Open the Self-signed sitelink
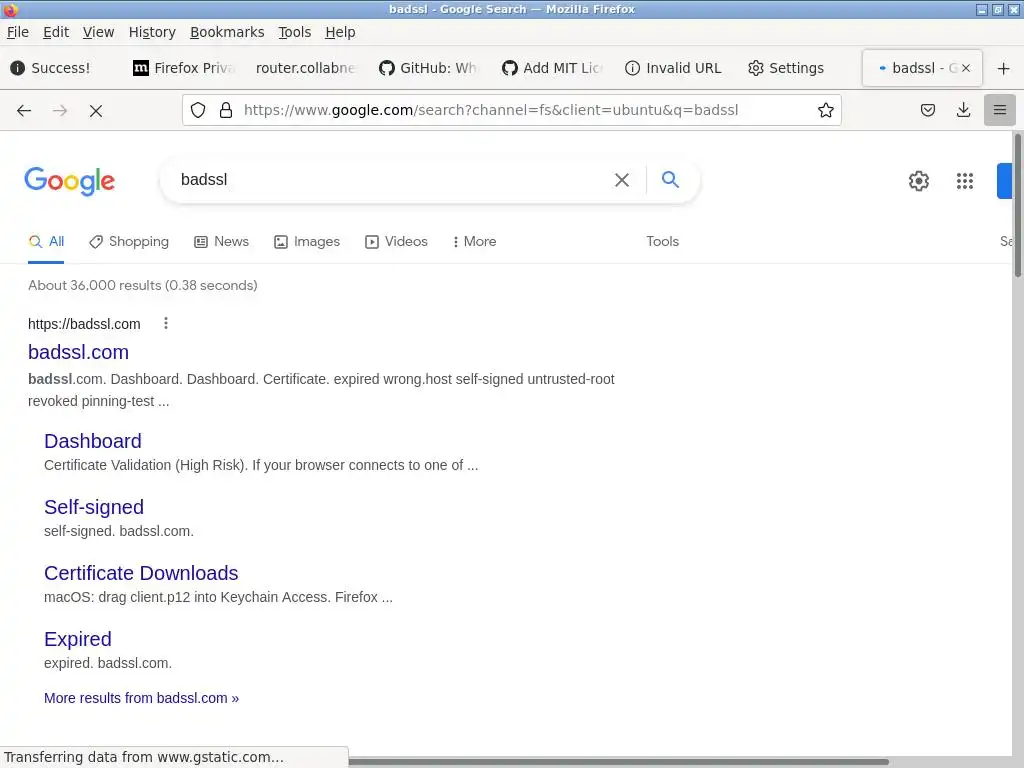Image resolution: width=1024 pixels, height=768 pixels. tap(94, 507)
